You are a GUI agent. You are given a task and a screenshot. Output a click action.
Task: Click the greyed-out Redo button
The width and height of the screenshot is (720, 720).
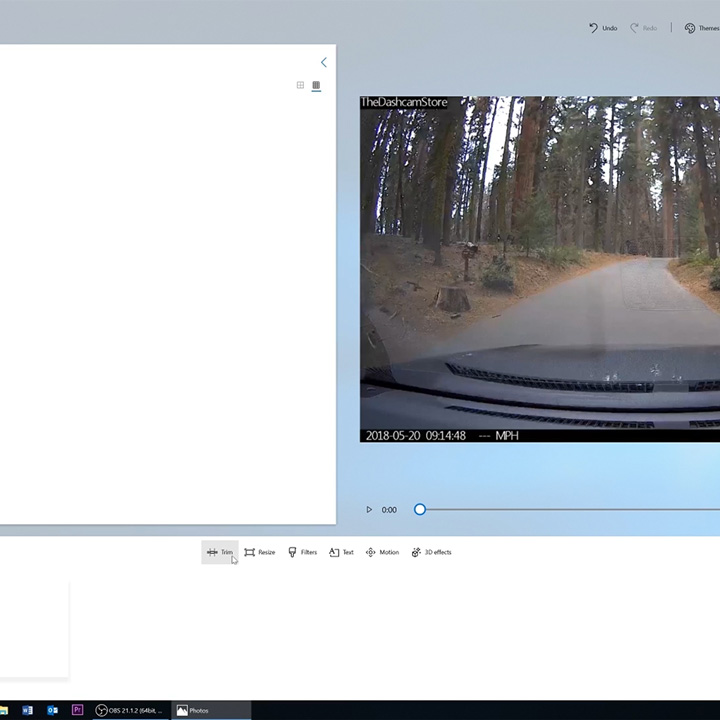[643, 28]
